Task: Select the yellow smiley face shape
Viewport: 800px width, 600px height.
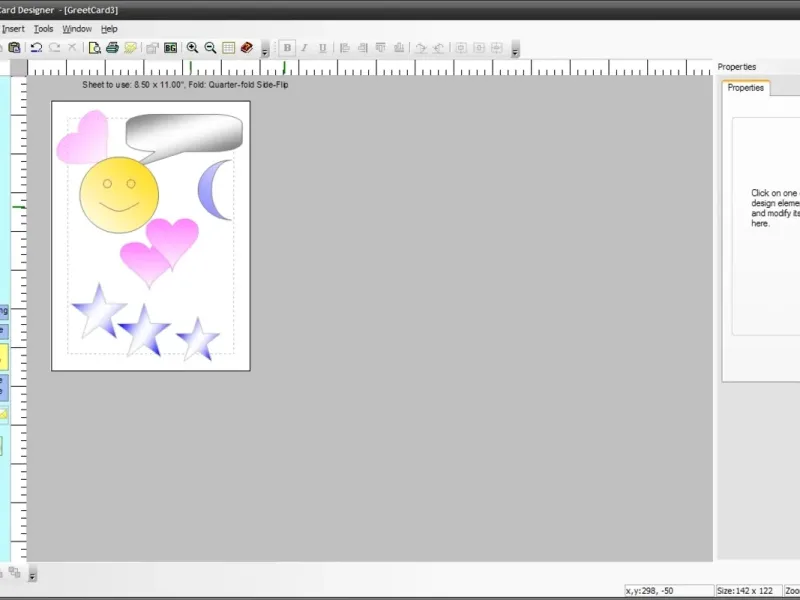Action: pos(119,195)
